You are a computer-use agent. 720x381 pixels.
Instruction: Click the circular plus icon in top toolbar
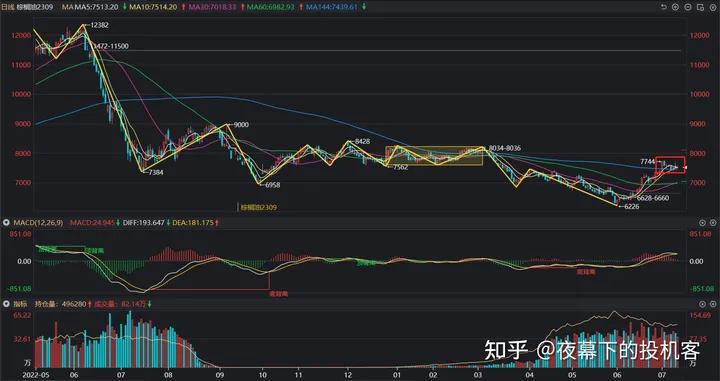click(x=675, y=7)
